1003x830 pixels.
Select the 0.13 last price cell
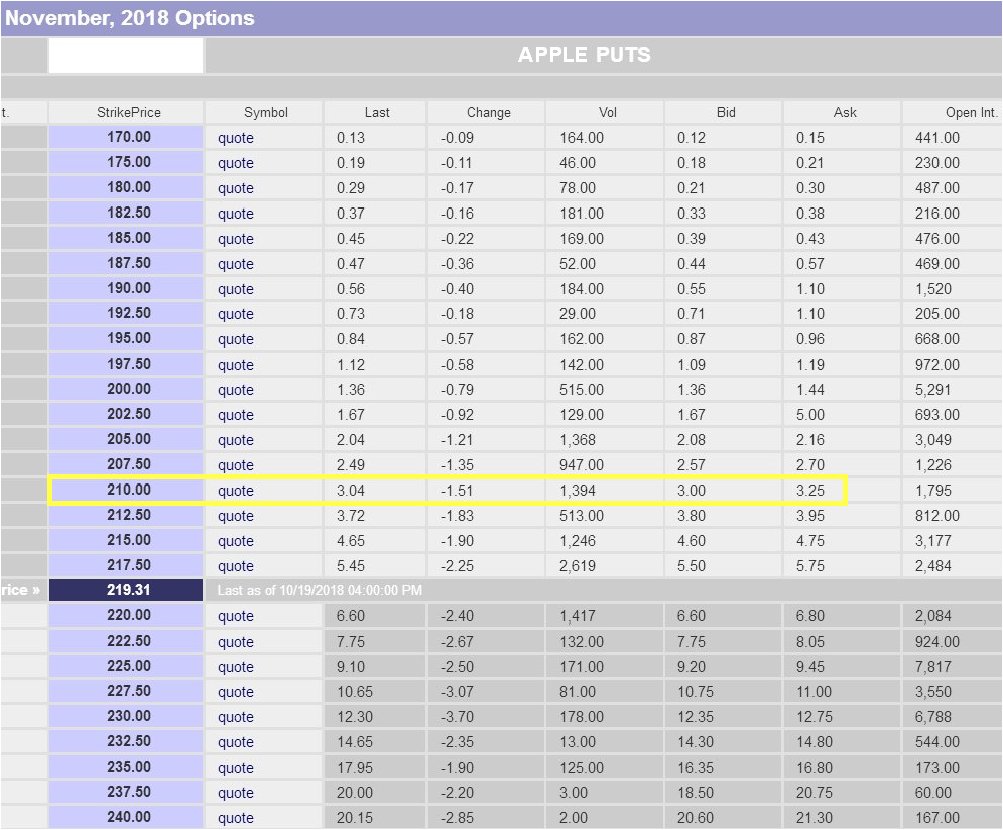pyautogui.click(x=375, y=137)
